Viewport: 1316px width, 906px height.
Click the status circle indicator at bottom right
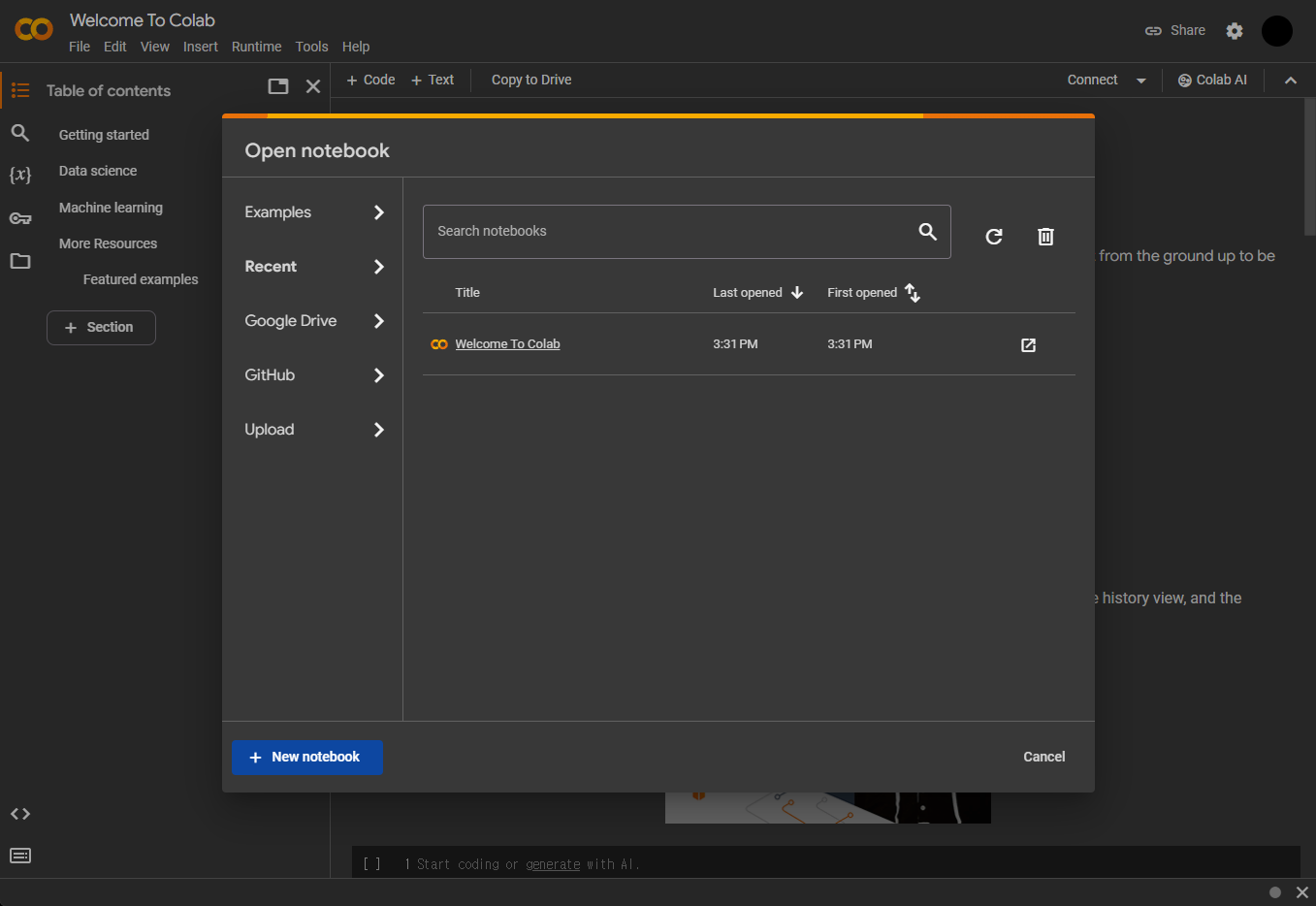[1275, 892]
